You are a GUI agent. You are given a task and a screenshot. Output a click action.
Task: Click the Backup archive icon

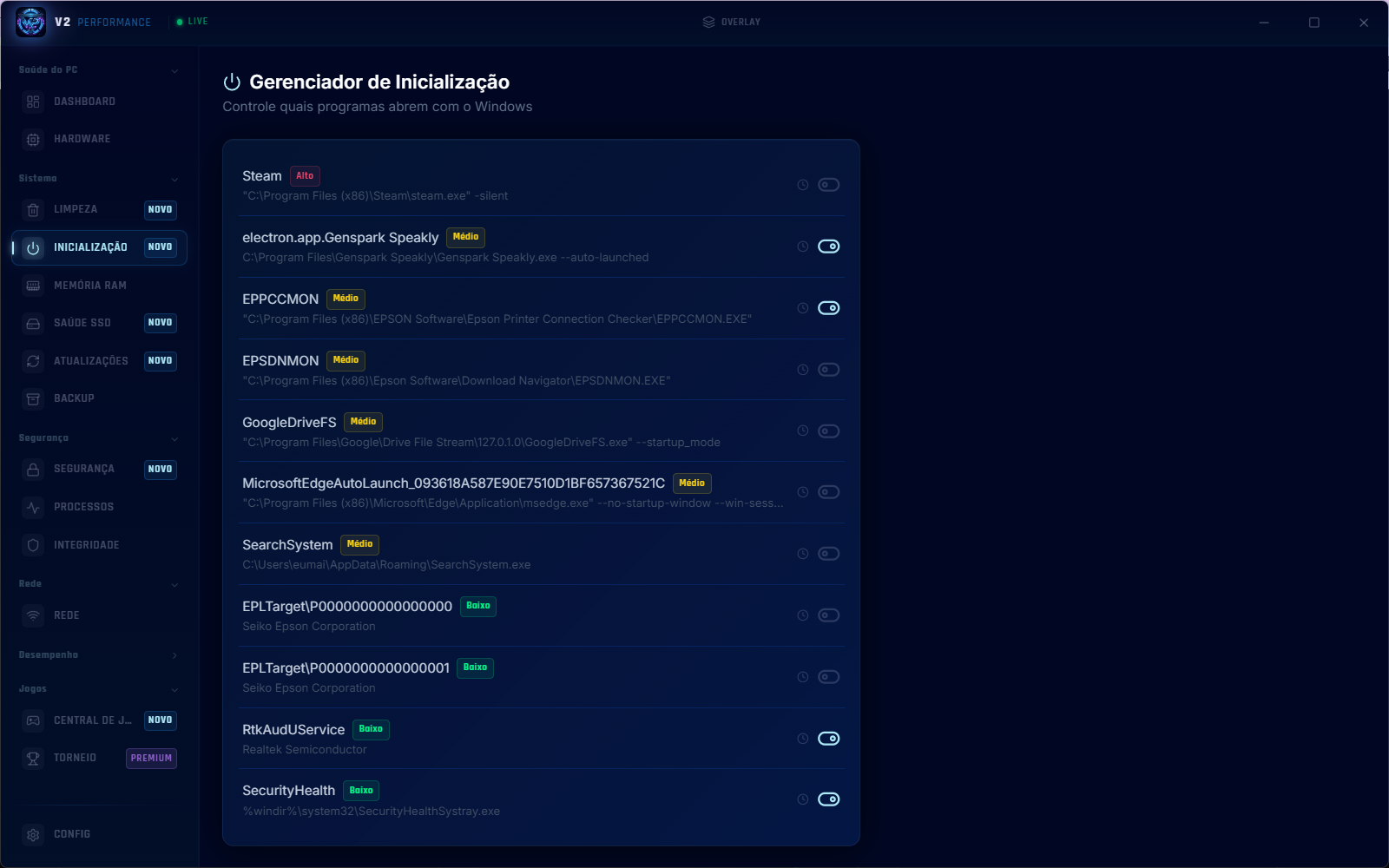pyautogui.click(x=33, y=398)
